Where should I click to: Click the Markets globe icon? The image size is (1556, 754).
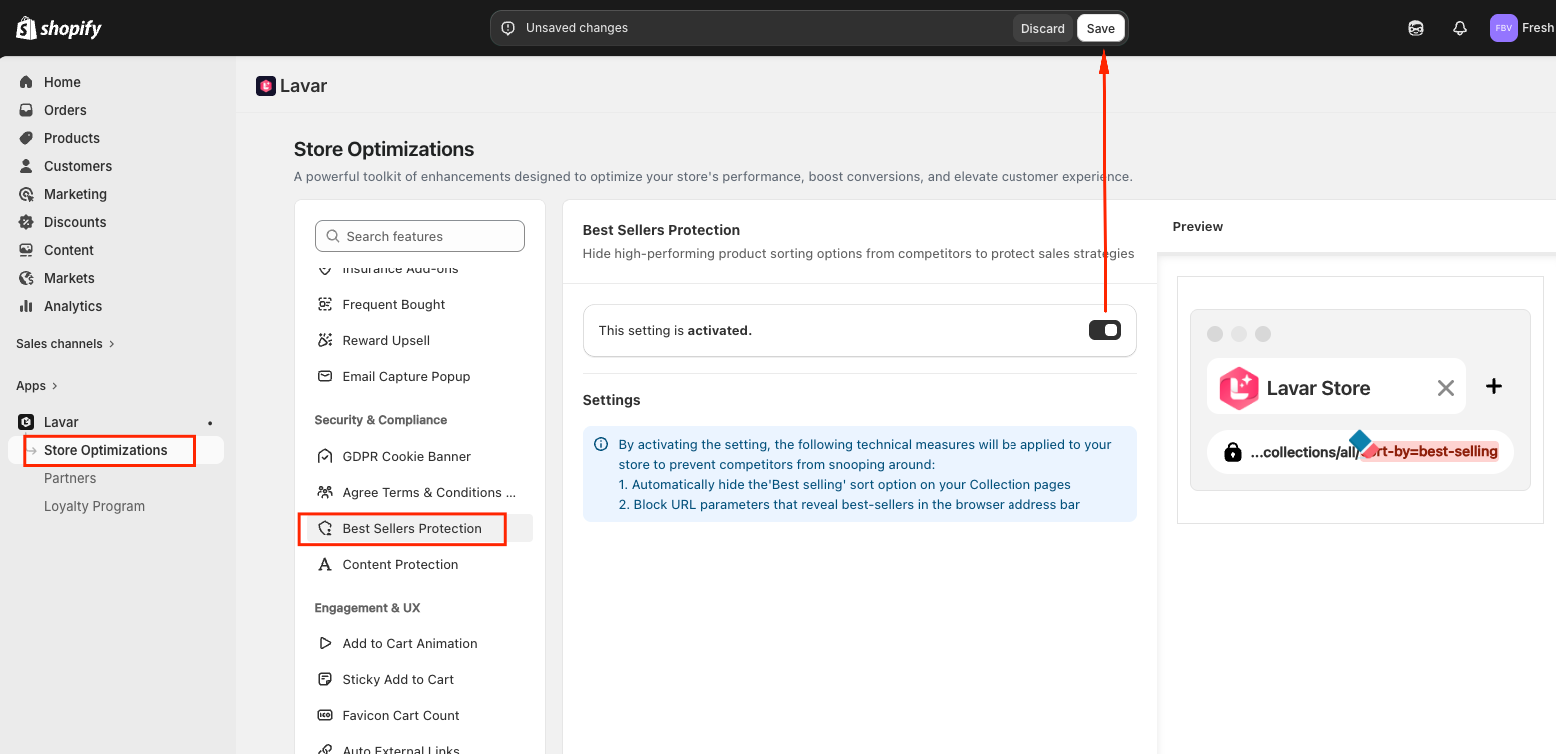point(26,278)
